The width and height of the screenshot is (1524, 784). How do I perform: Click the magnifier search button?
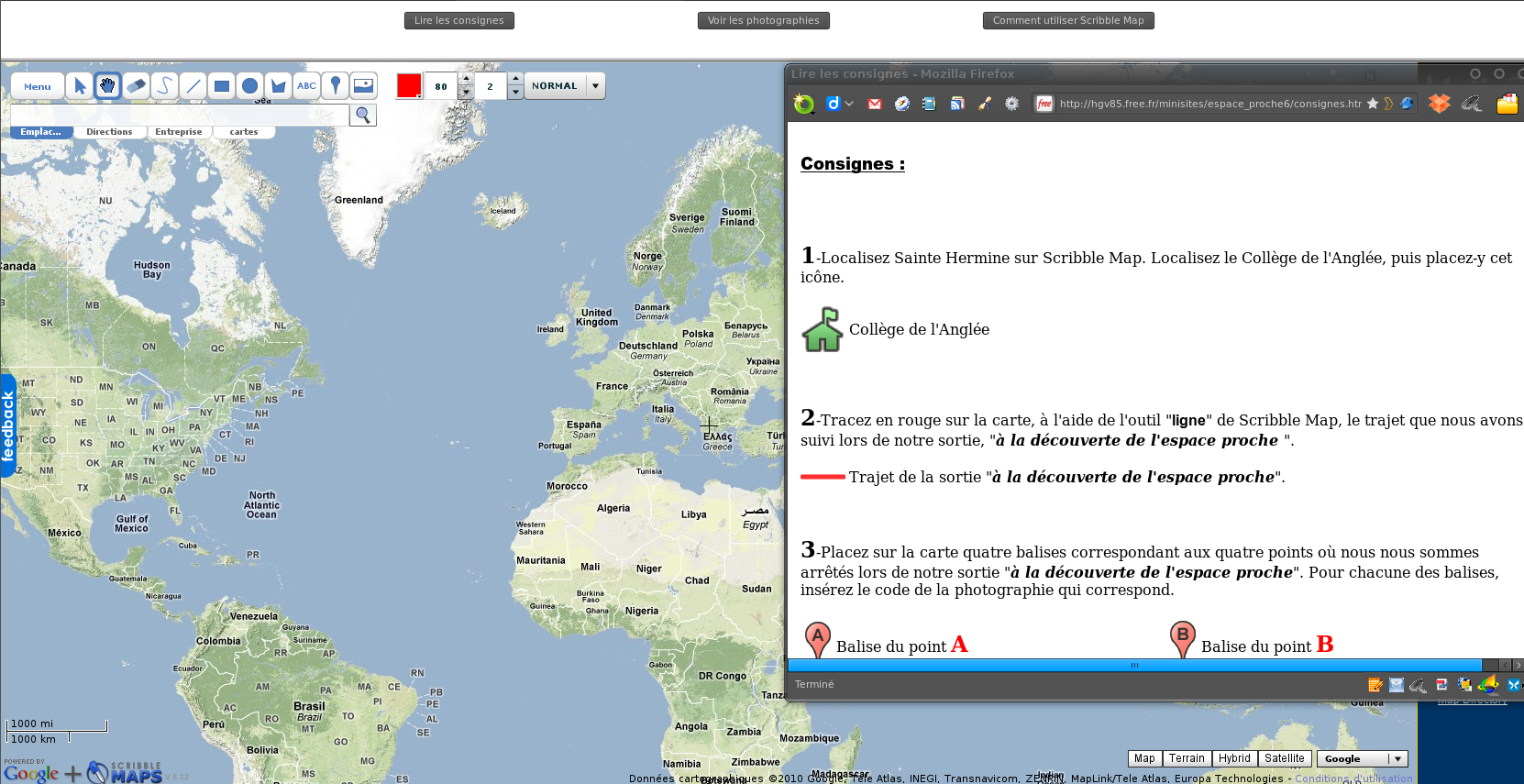363,115
